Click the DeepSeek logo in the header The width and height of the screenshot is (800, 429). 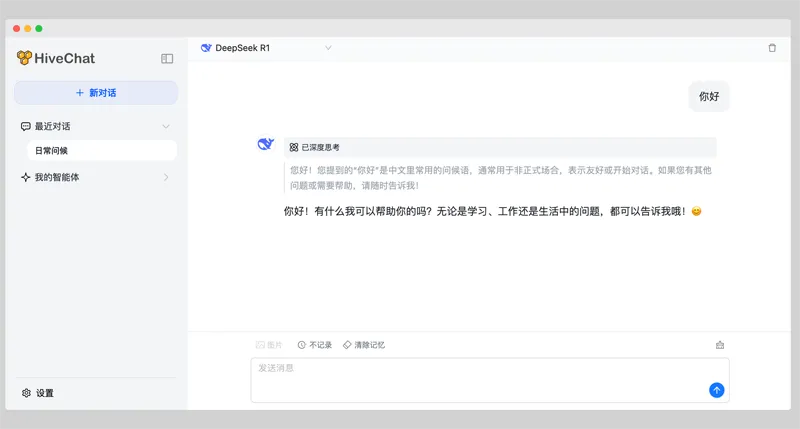206,48
